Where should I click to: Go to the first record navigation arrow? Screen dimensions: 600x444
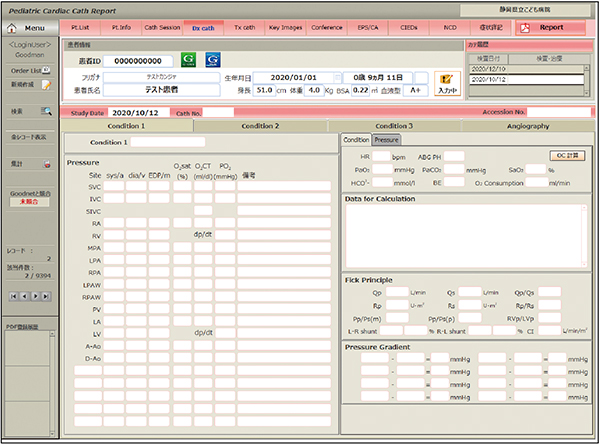[x=14, y=297]
